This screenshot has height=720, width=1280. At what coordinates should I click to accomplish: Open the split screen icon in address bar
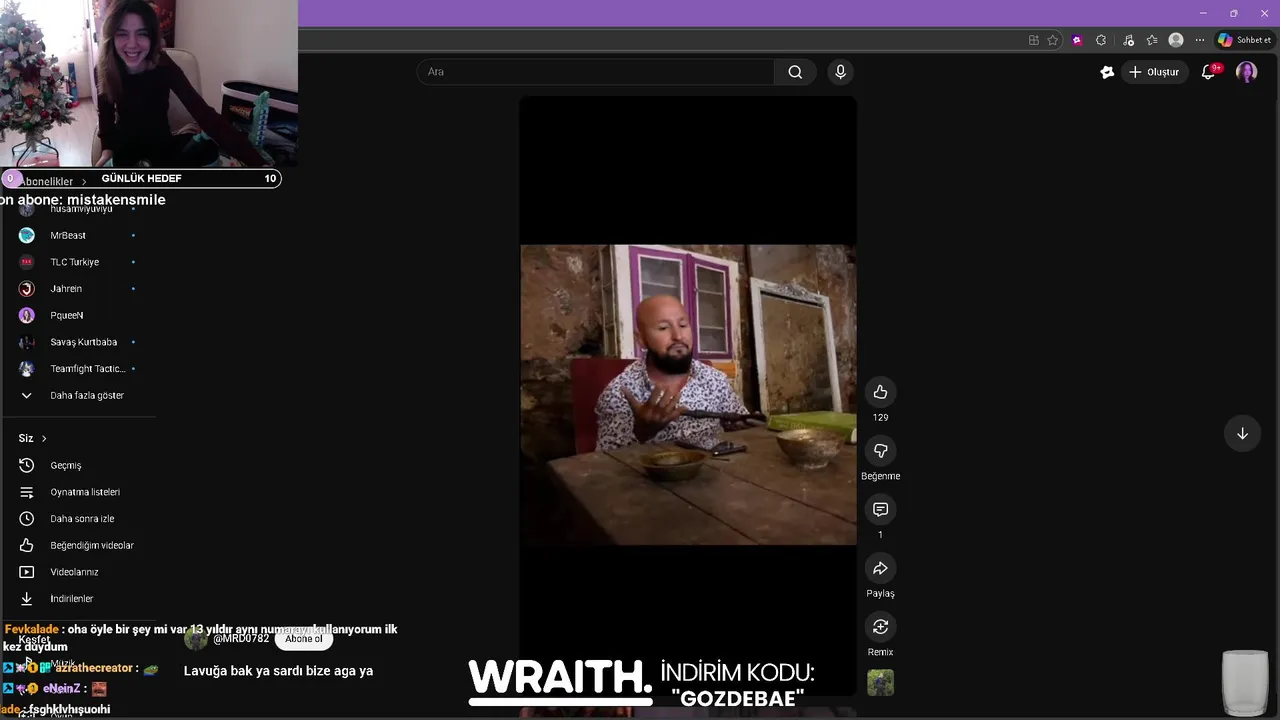pyautogui.click(x=1034, y=40)
